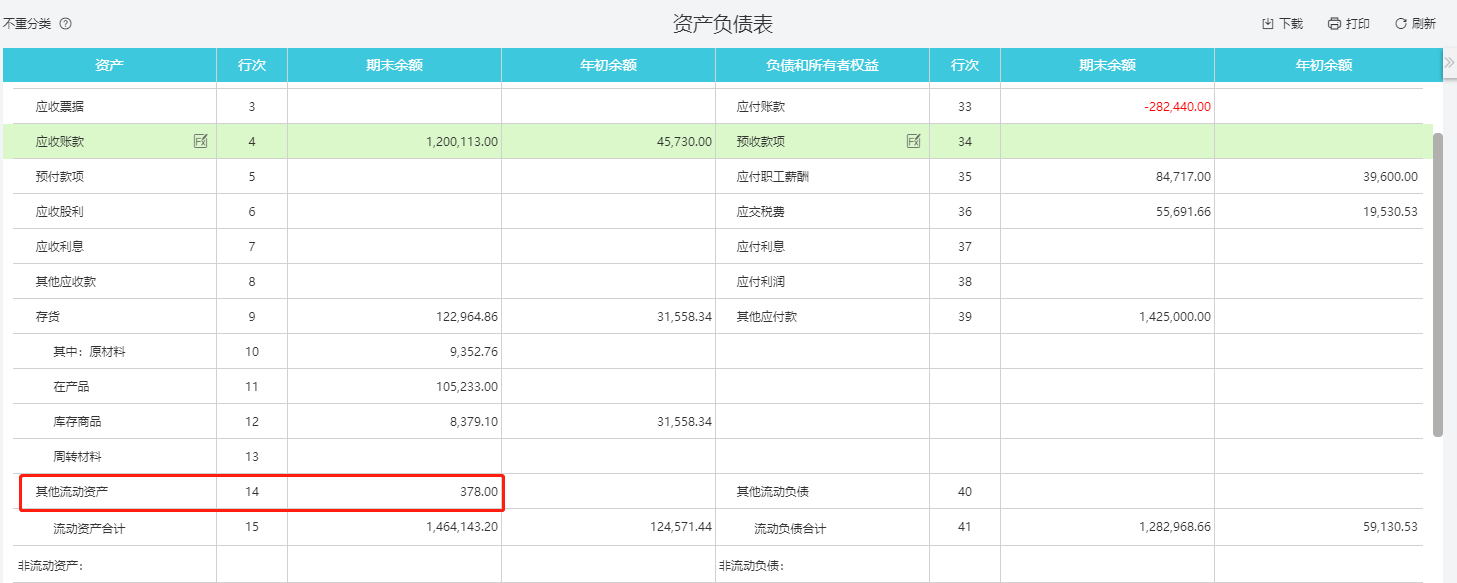
Task: Click the 59,130.53 opening total
Action: coord(1388,526)
